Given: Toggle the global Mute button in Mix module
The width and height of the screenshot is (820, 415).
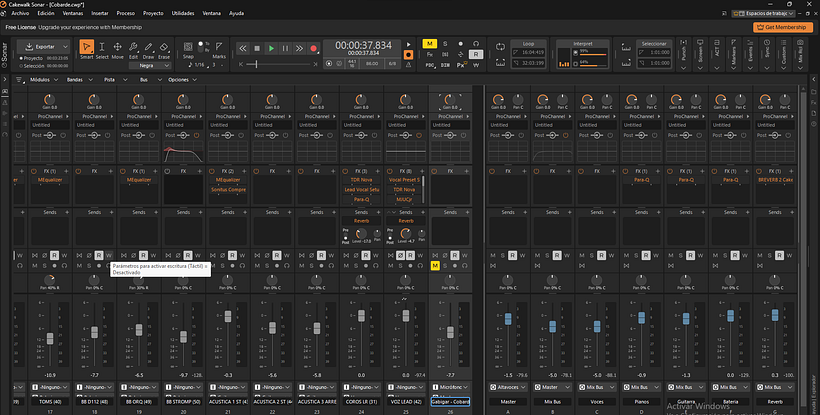Looking at the screenshot, I should 429,45.
